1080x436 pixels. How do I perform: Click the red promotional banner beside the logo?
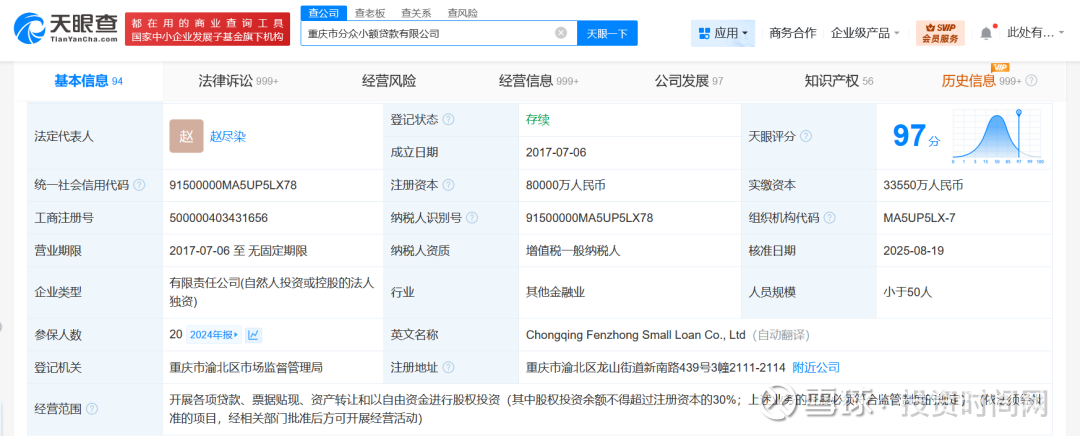[x=208, y=30]
